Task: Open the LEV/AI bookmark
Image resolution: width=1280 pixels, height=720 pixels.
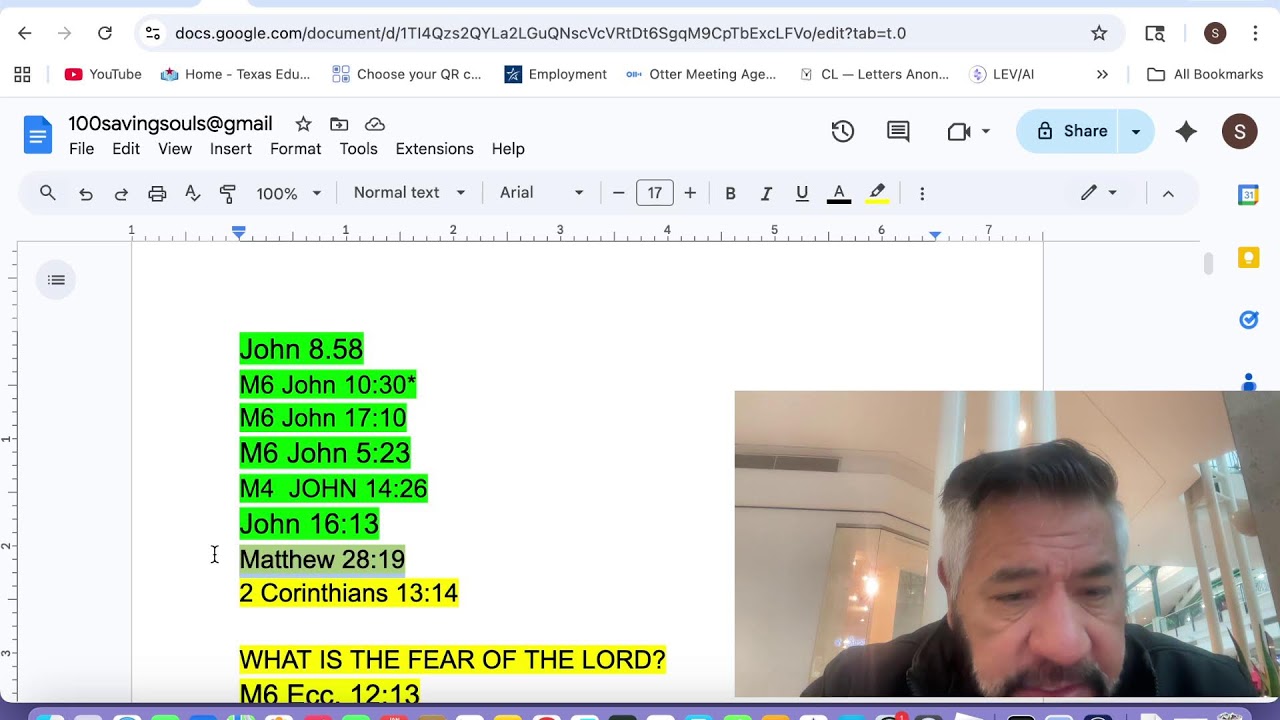Action: (x=1002, y=74)
